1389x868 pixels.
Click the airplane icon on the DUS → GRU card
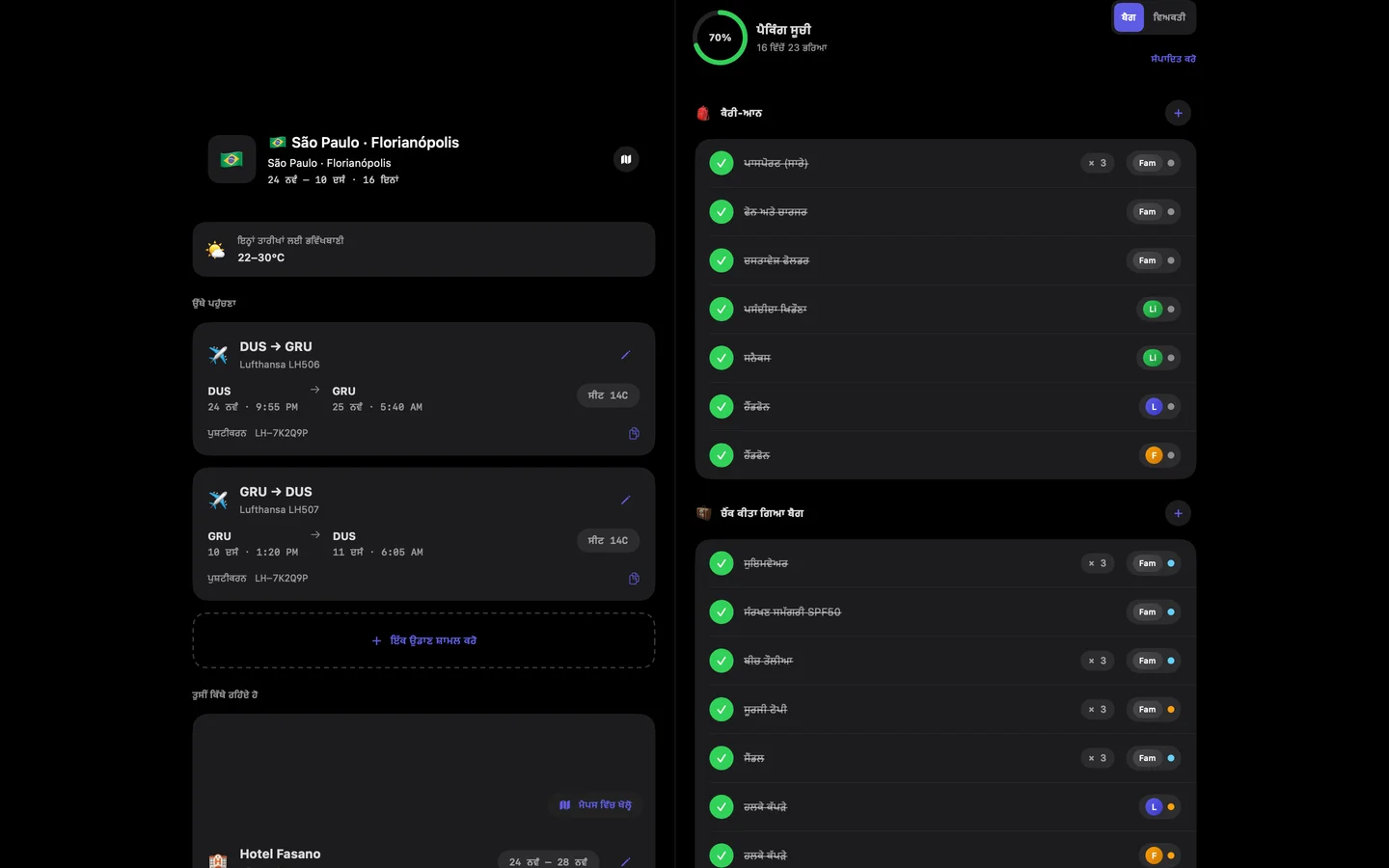click(x=218, y=355)
